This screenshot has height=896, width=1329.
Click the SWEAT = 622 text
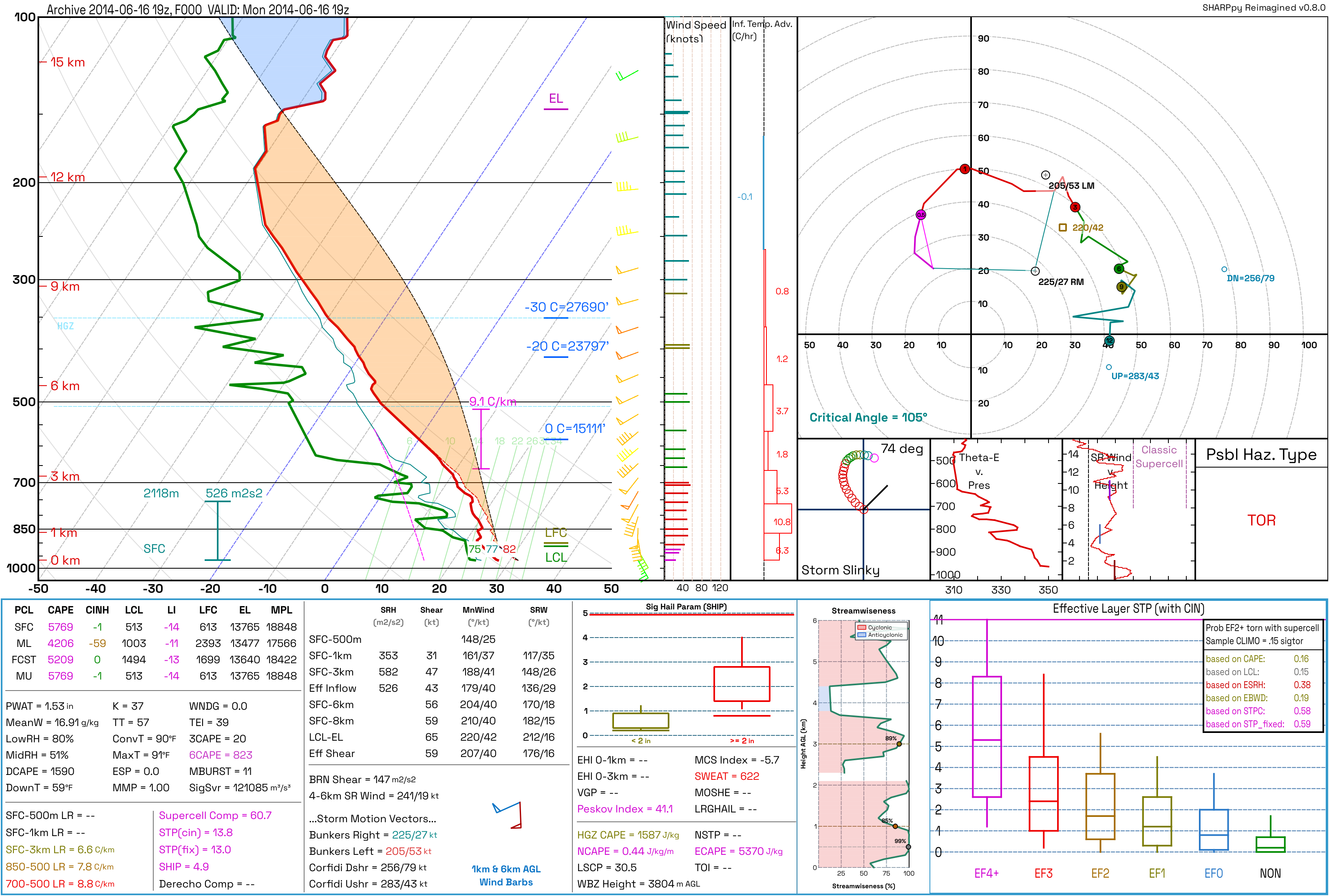coord(727,776)
